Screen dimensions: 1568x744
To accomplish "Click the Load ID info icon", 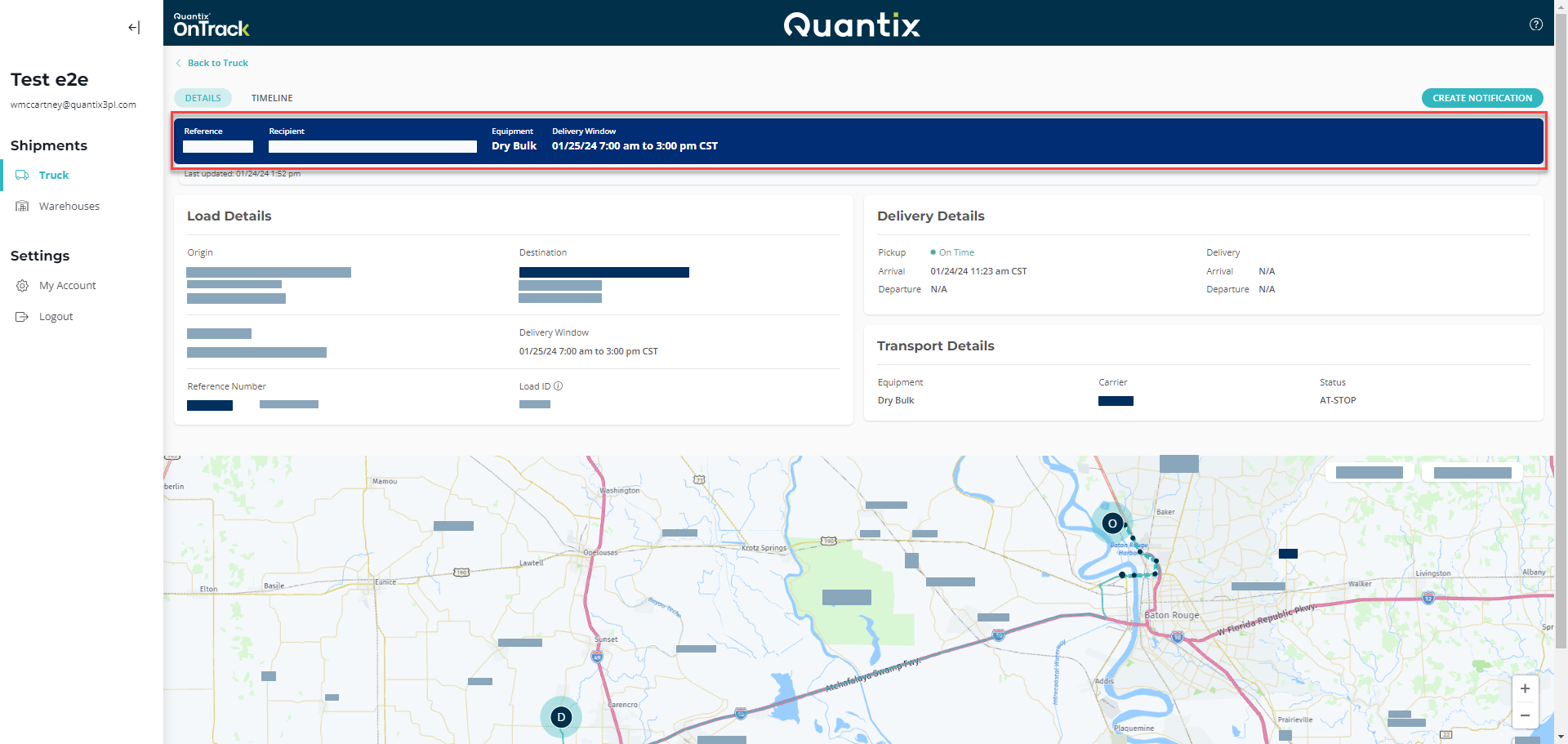I will (559, 386).
